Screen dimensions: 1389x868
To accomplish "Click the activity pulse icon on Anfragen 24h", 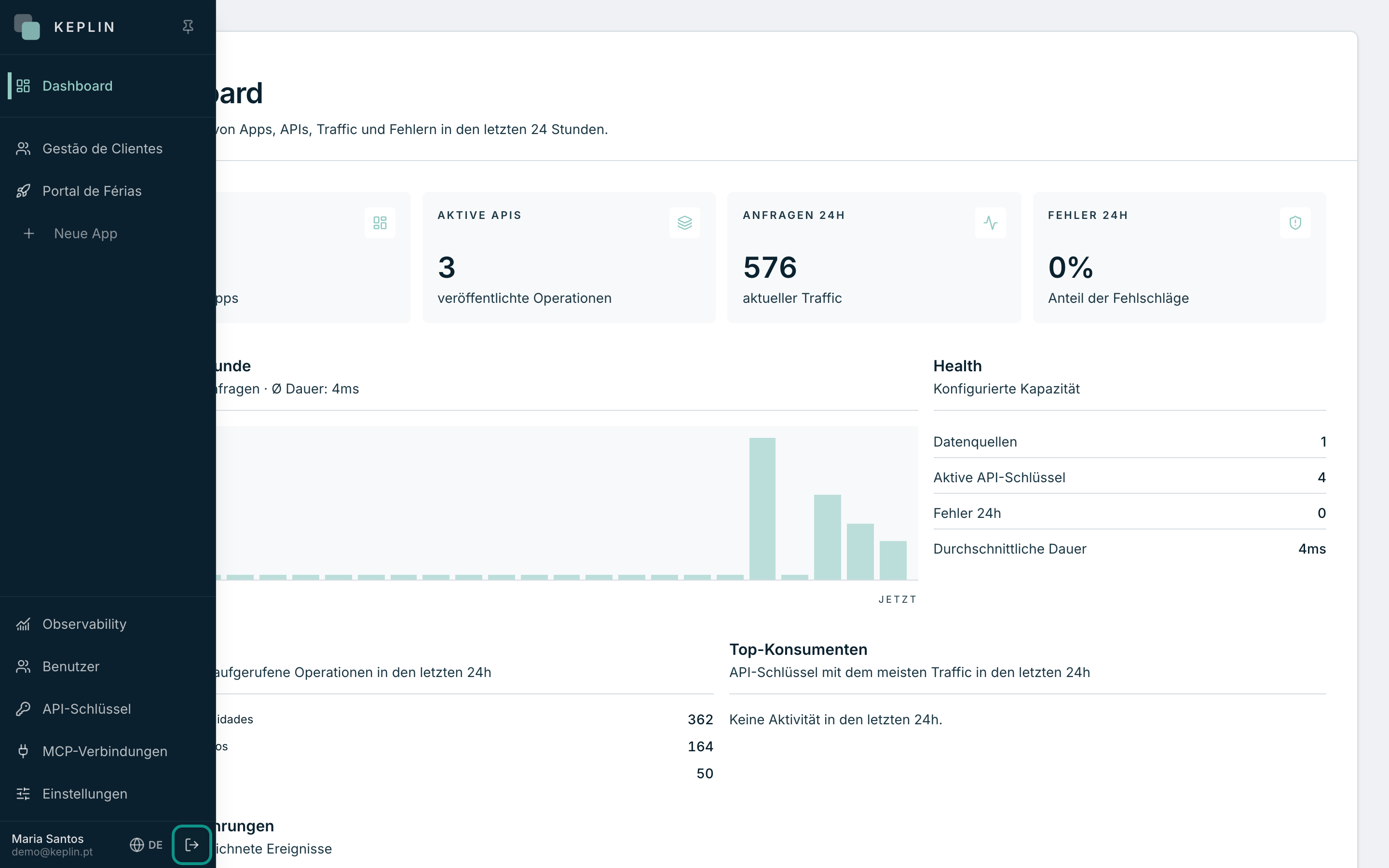I will click(990, 223).
